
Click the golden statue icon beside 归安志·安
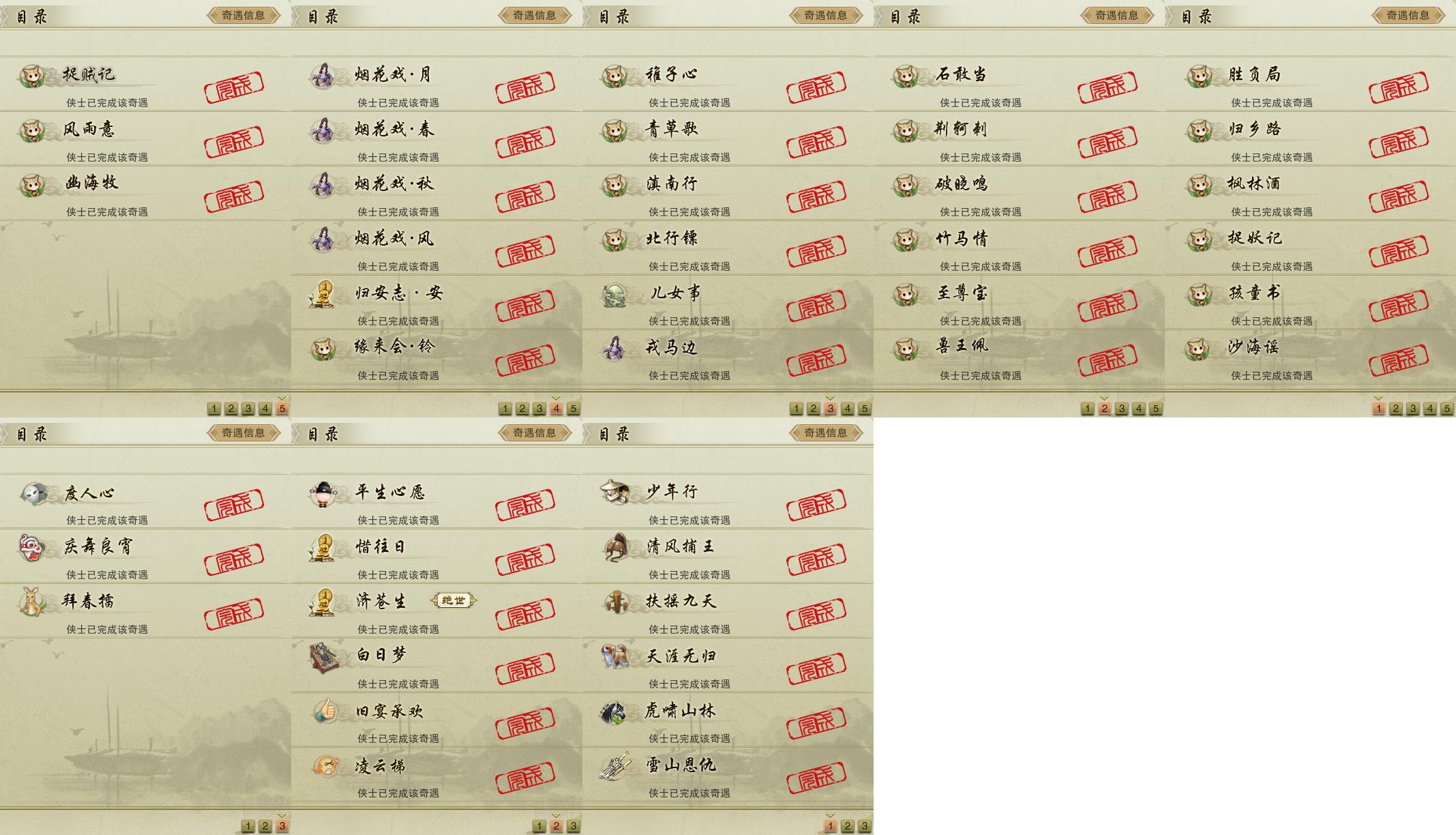coord(323,294)
